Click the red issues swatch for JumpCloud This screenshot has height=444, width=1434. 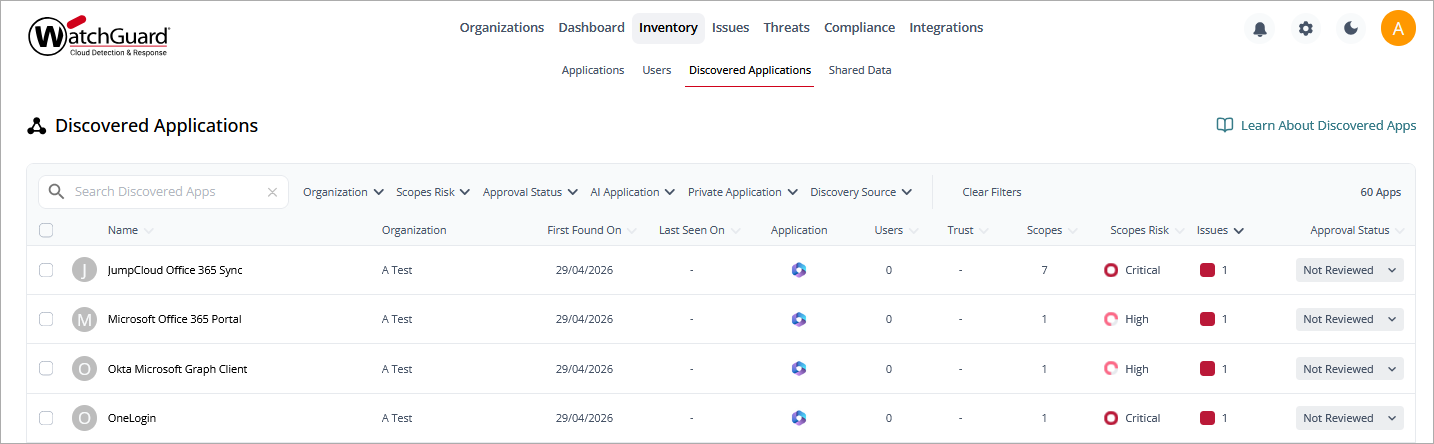[x=1207, y=270]
